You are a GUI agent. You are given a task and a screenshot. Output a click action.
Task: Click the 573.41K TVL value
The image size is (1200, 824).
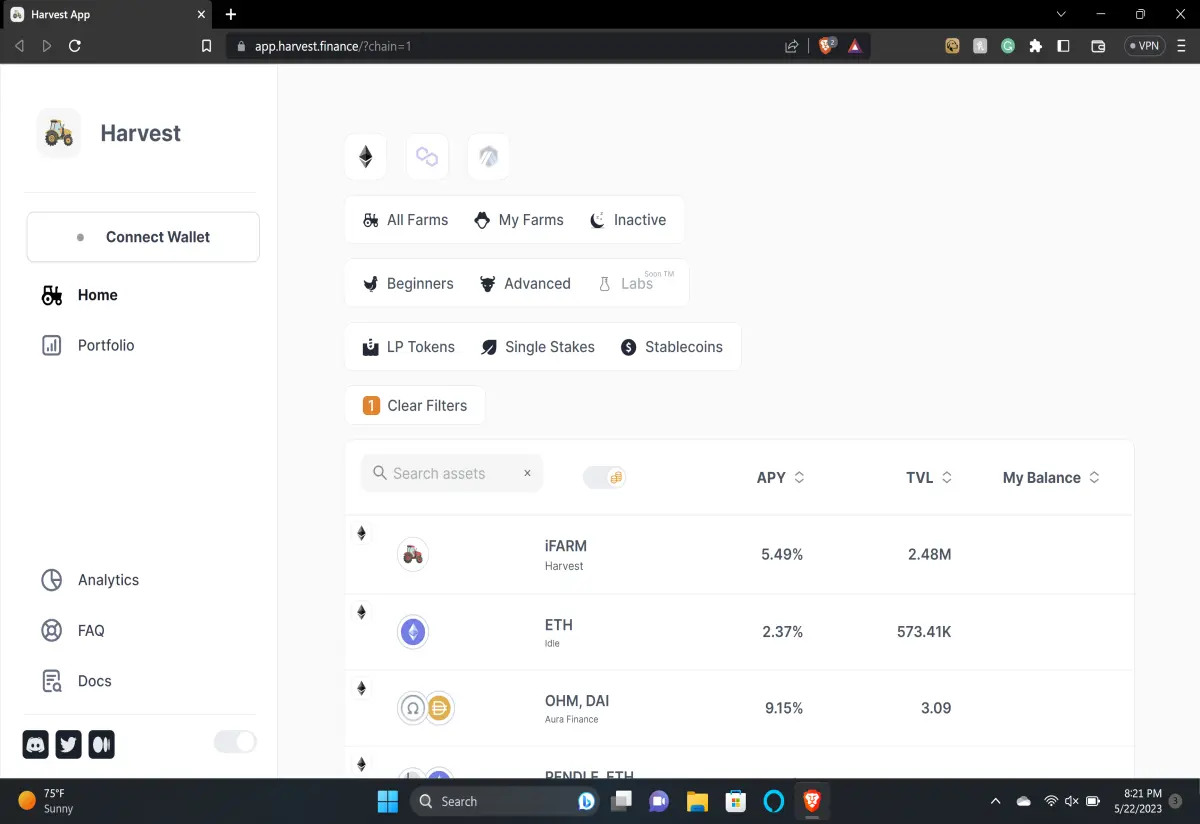coord(924,632)
